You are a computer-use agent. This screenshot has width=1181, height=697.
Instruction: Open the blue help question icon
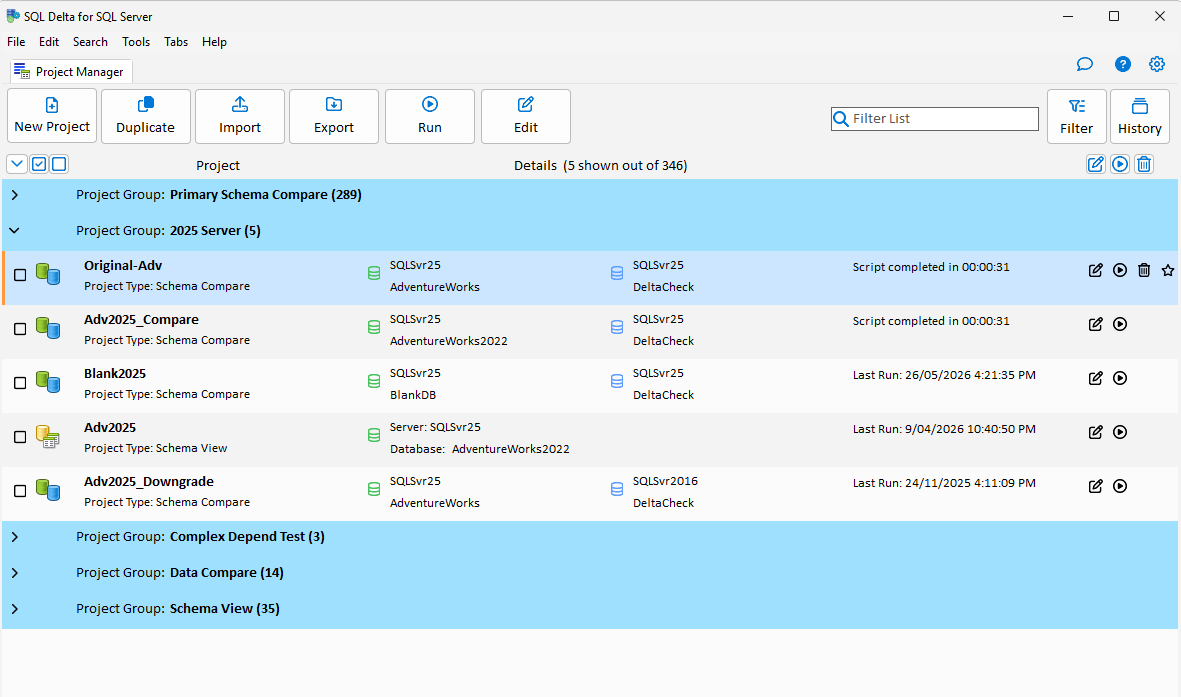[x=1122, y=64]
